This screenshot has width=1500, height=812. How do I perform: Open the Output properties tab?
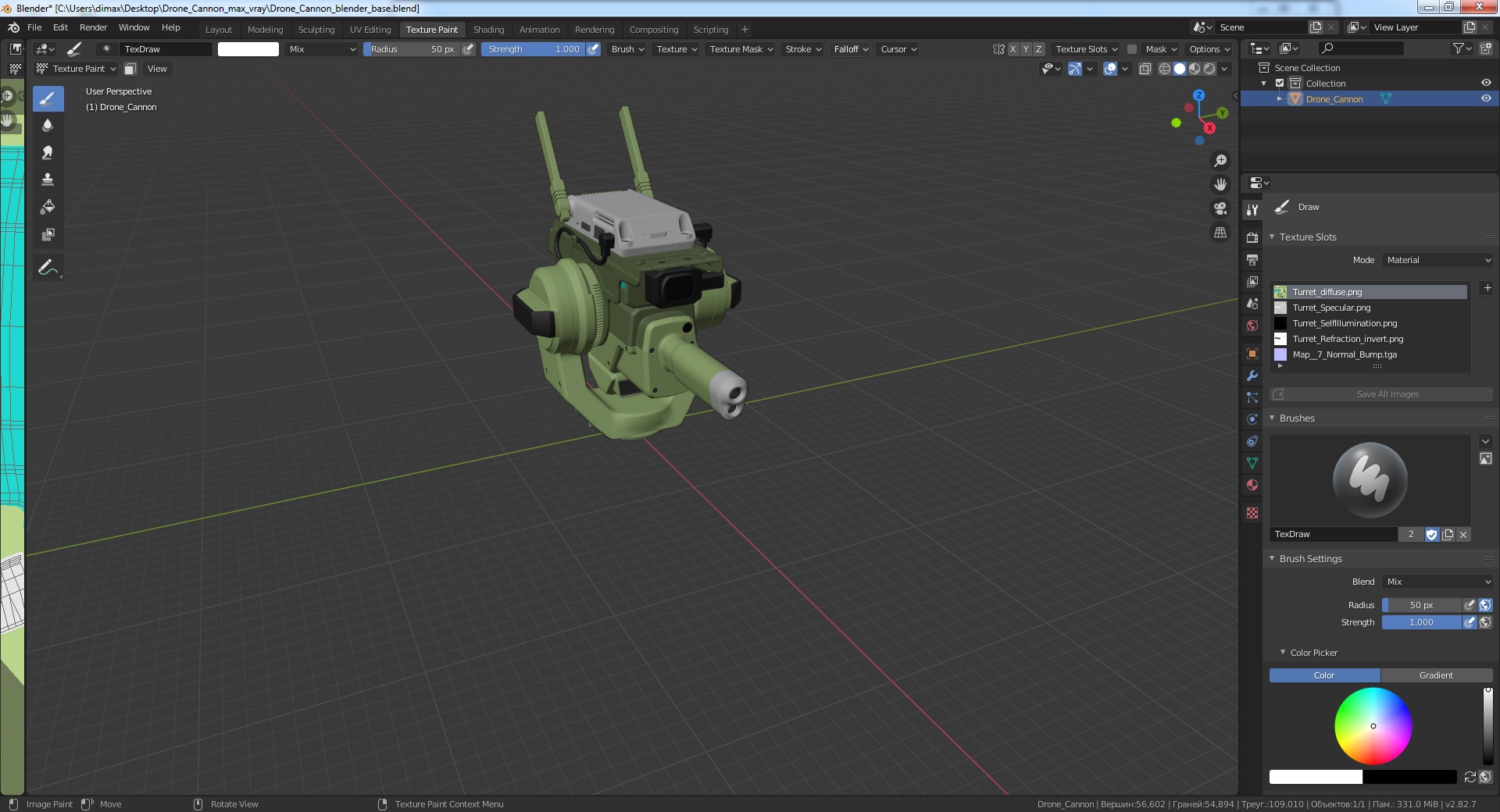tap(1252, 259)
